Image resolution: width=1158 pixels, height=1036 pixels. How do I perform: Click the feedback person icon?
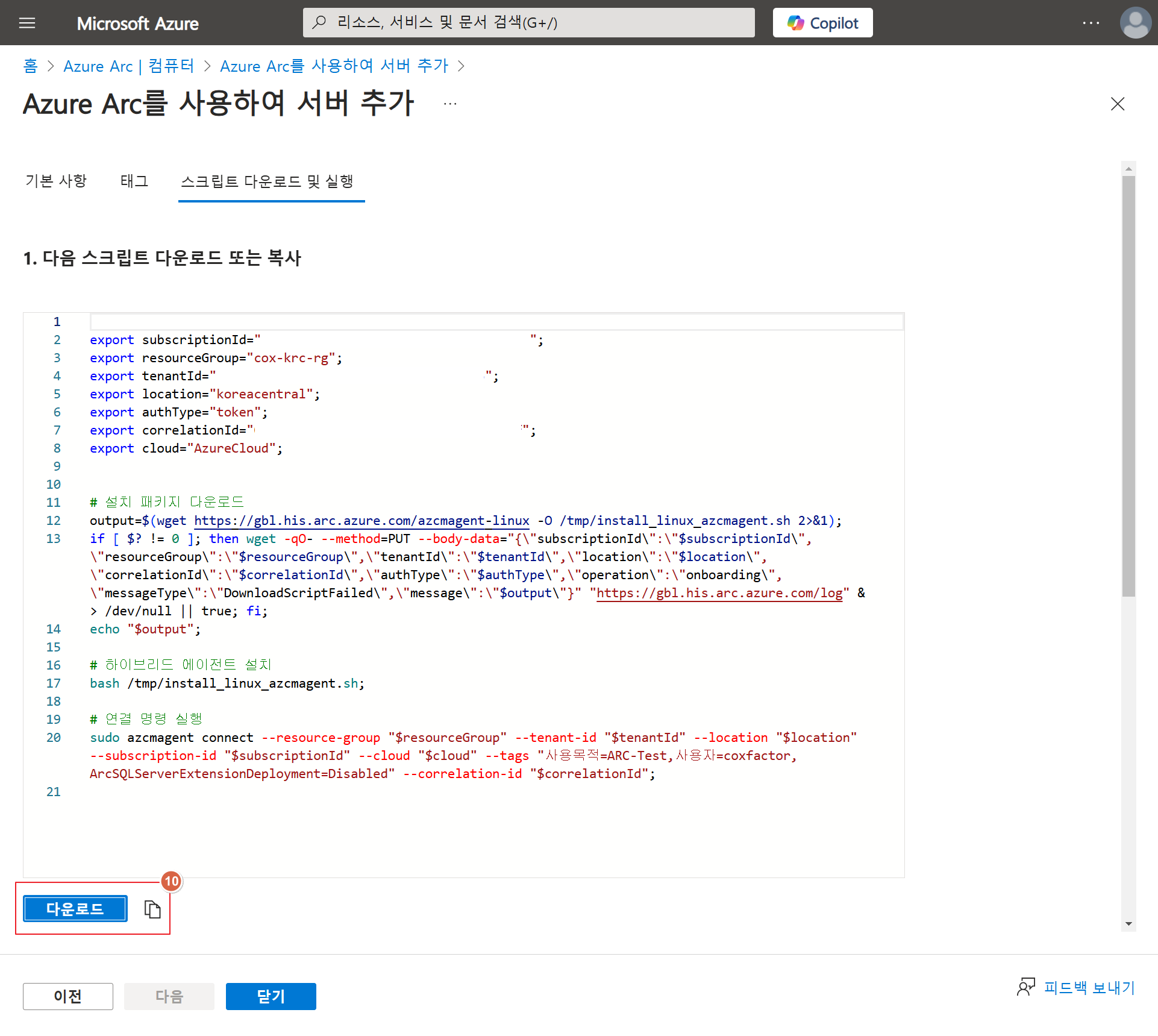tap(1025, 987)
